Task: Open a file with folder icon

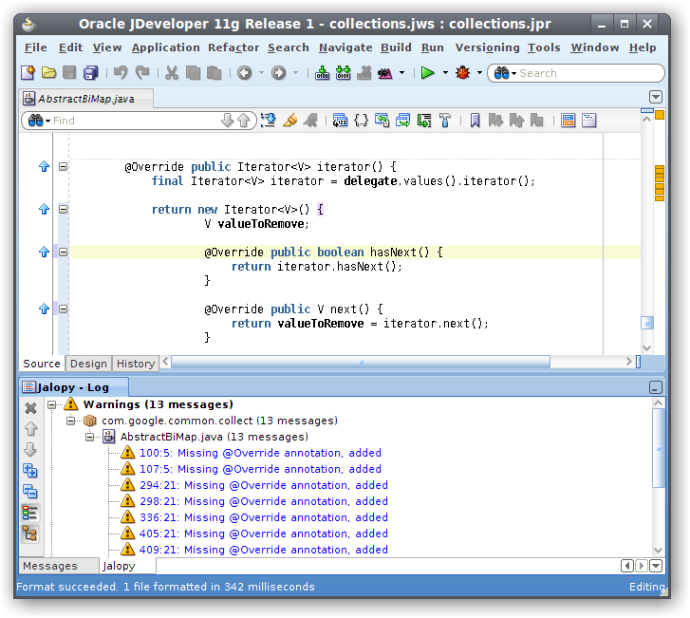Action: click(x=49, y=73)
